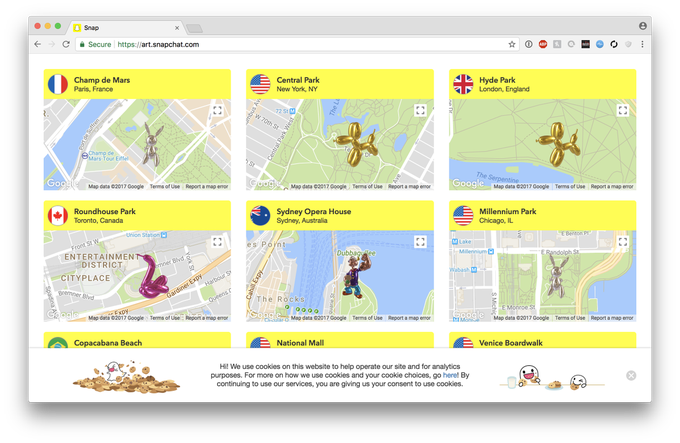Click the Canada flag icon
This screenshot has width=680, height=443.
(x=58, y=215)
